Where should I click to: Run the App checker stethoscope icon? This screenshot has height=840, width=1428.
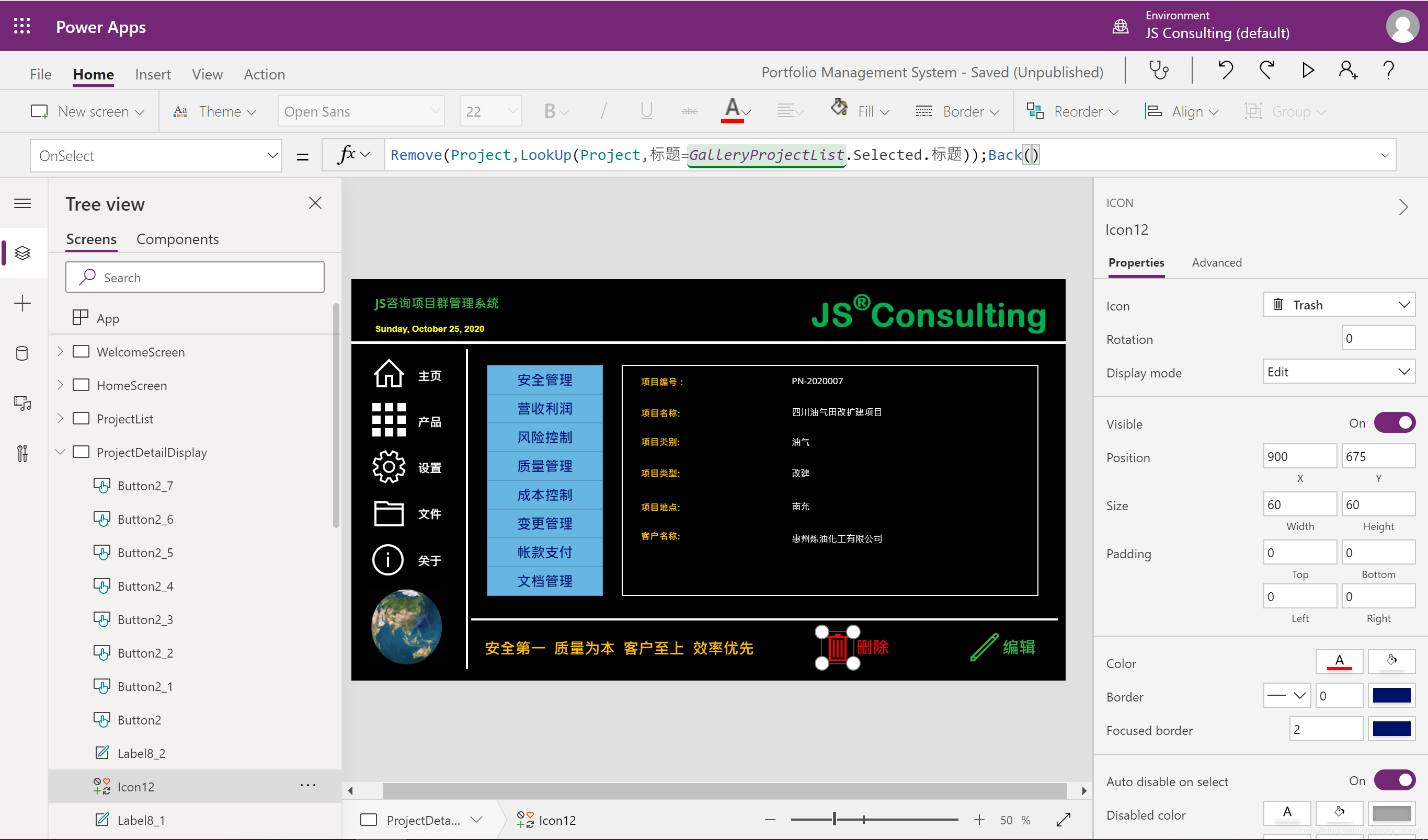pyautogui.click(x=1158, y=70)
